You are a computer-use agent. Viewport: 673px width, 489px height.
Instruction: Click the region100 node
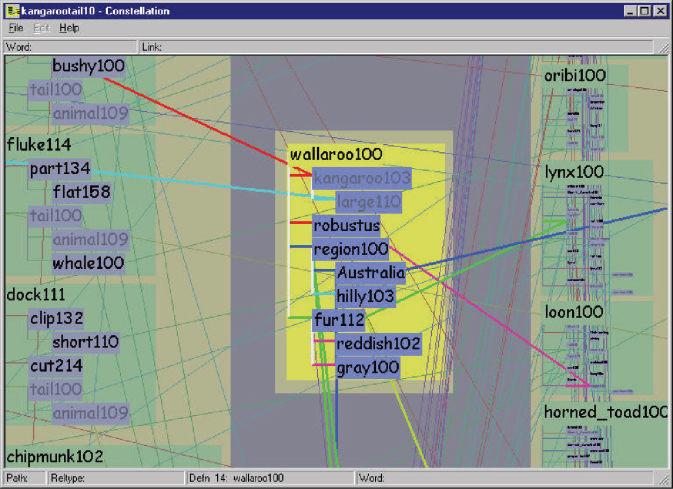[350, 249]
